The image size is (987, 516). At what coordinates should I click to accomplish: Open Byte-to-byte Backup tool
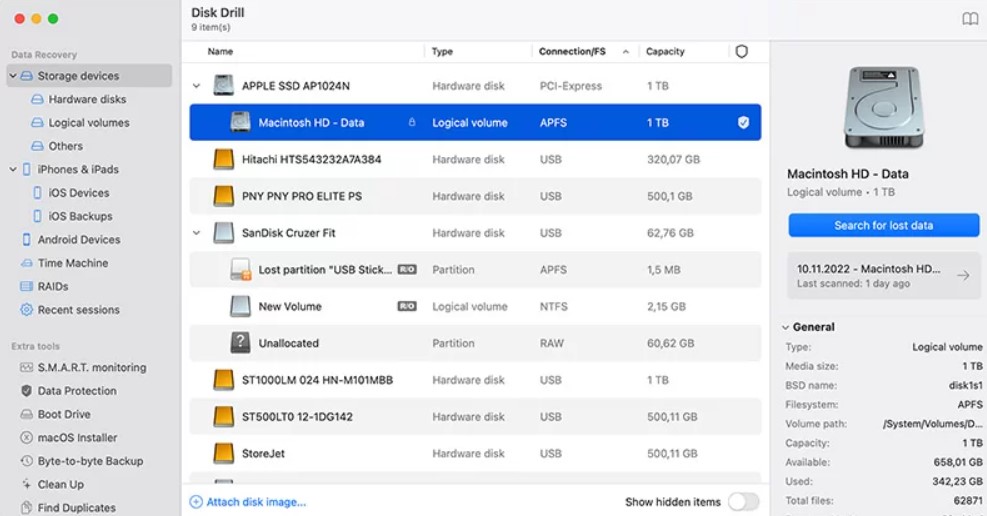pos(90,461)
